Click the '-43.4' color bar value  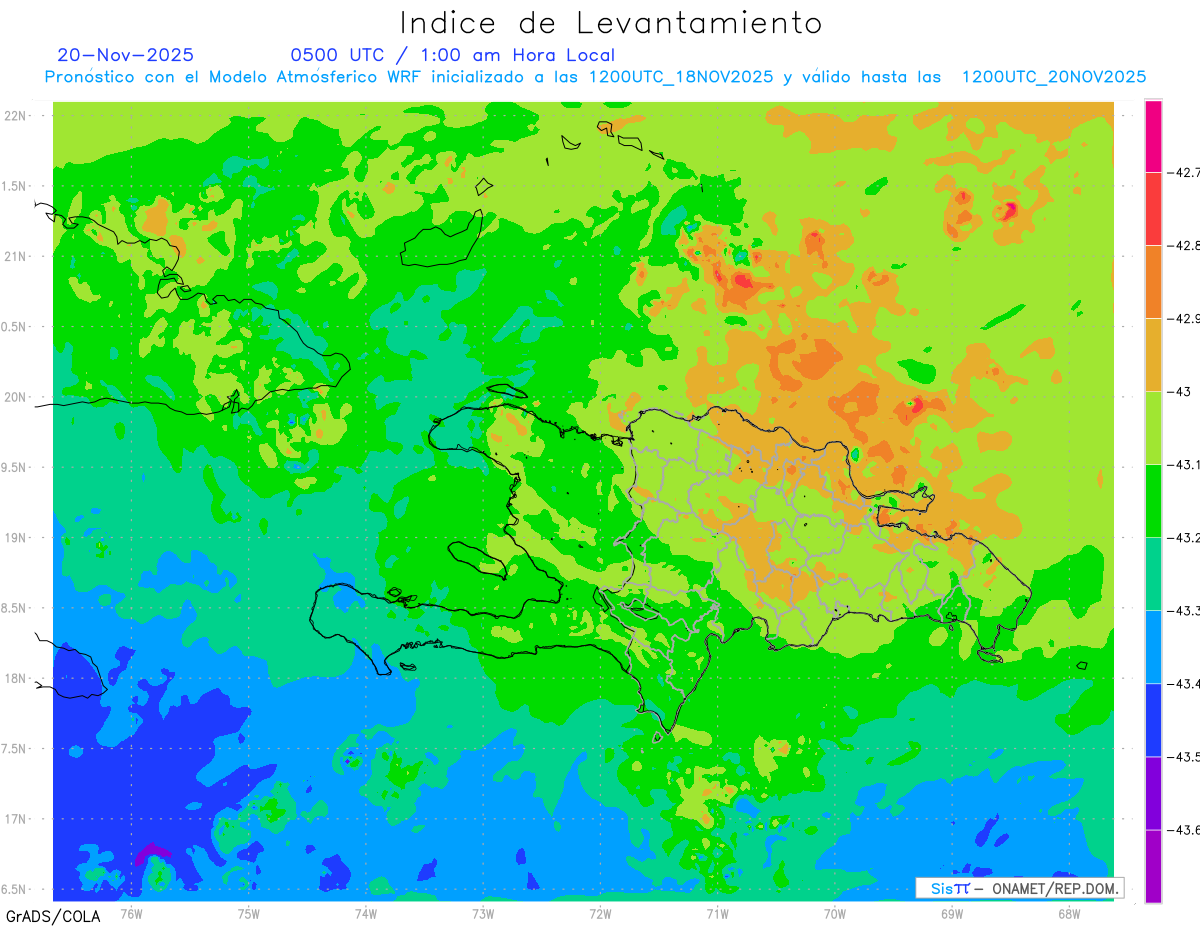coord(1186,683)
